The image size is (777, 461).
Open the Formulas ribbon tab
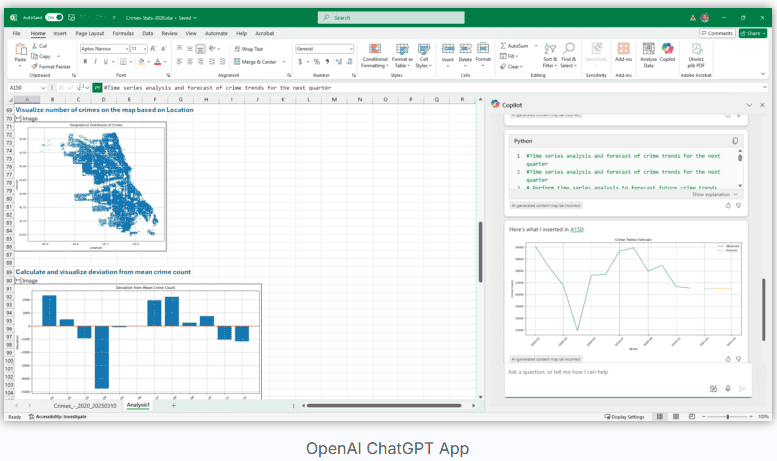click(x=123, y=33)
